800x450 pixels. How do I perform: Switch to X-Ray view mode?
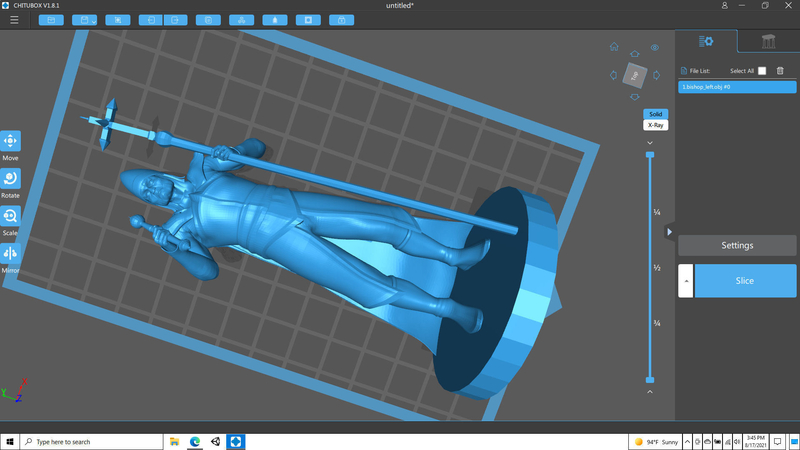click(x=655, y=125)
